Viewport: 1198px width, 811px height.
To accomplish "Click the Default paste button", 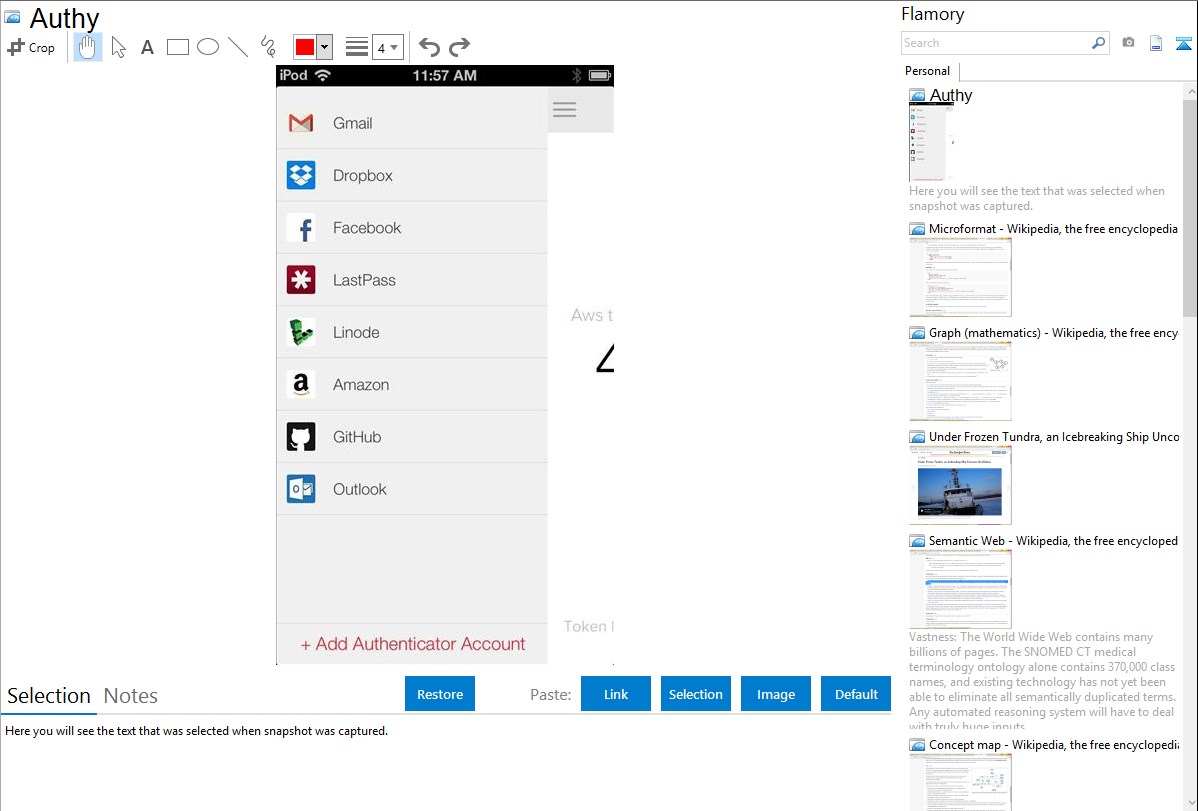I will [856, 694].
